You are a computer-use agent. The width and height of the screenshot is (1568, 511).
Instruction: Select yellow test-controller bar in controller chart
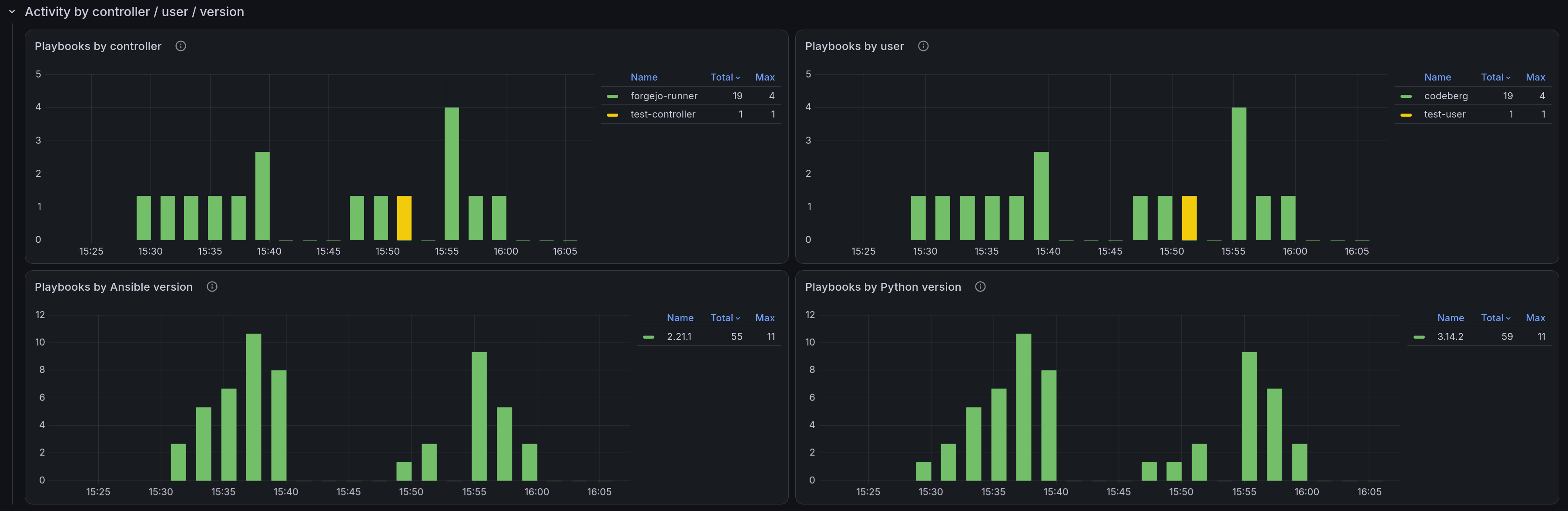click(404, 218)
